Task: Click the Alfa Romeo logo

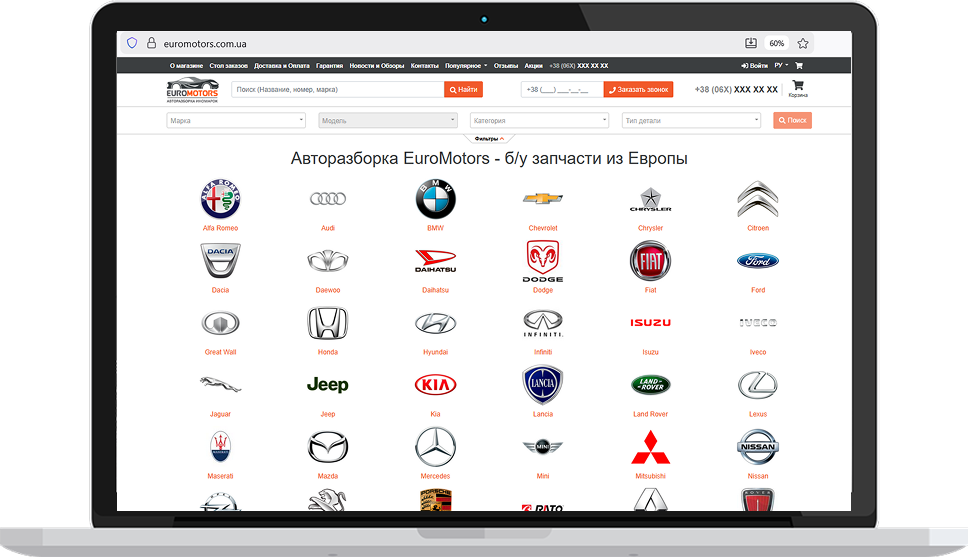Action: tap(220, 199)
